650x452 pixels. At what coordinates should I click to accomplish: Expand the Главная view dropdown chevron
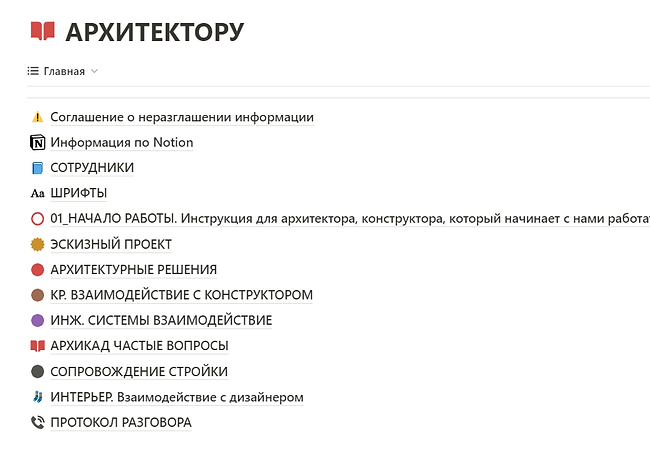click(94, 72)
